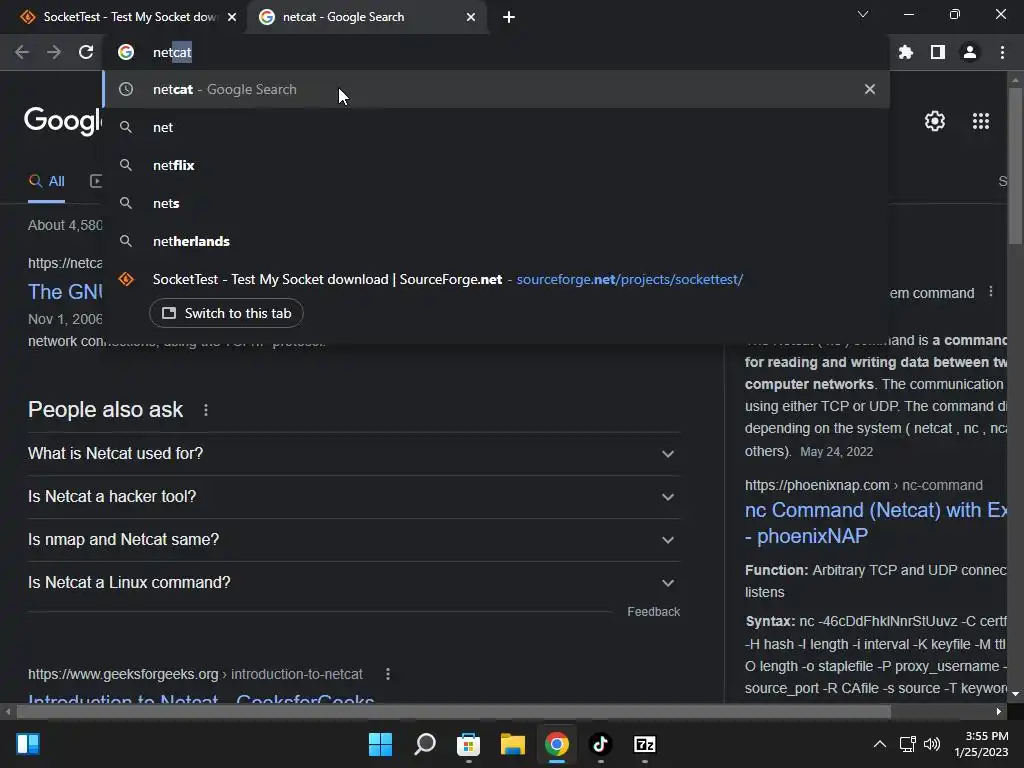Click the horizontal scrollbar thumb
The image size is (1024, 768).
click(x=453, y=711)
